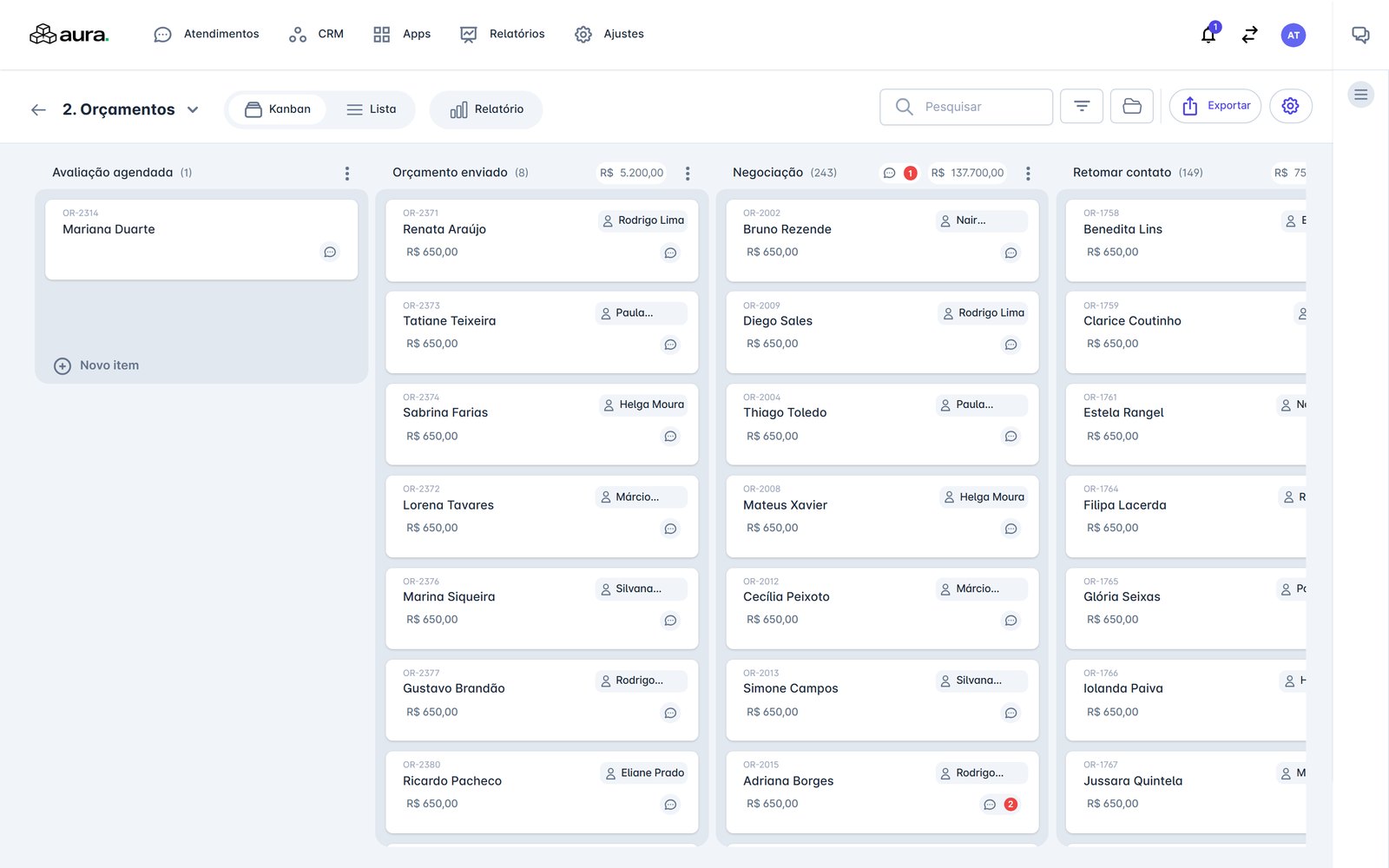Screen dimensions: 1389x868
Task: Switch to Lista view
Action: tap(372, 109)
